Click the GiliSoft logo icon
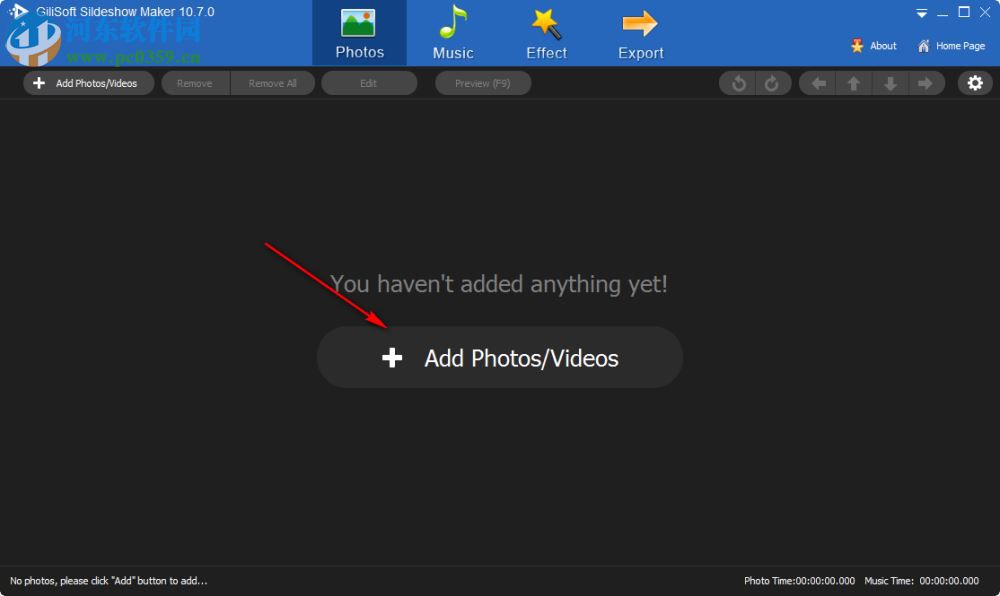Image resolution: width=1000 pixels, height=596 pixels. (x=16, y=9)
